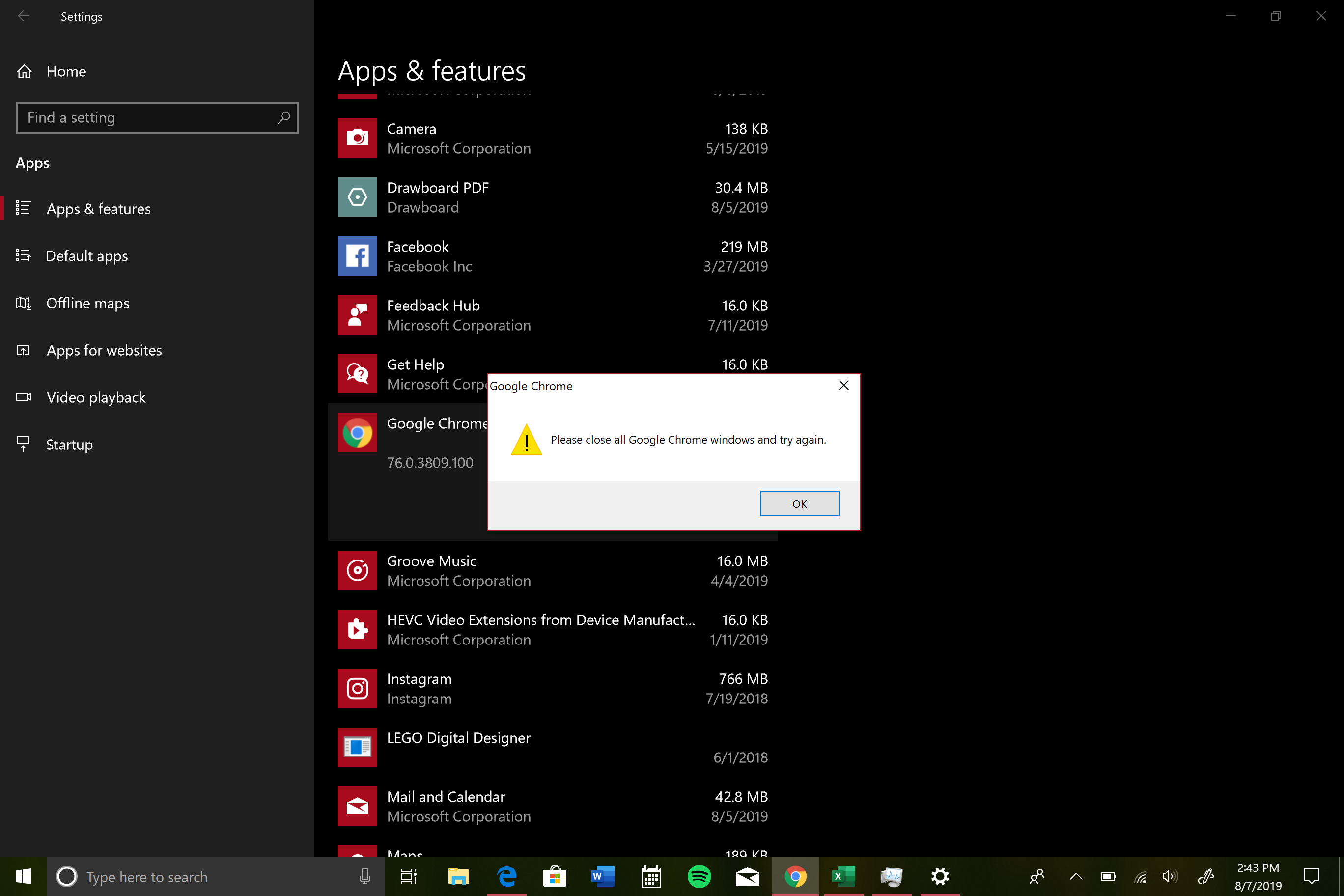1344x896 pixels.
Task: Open the Action Center notifications
Action: tap(1312, 876)
